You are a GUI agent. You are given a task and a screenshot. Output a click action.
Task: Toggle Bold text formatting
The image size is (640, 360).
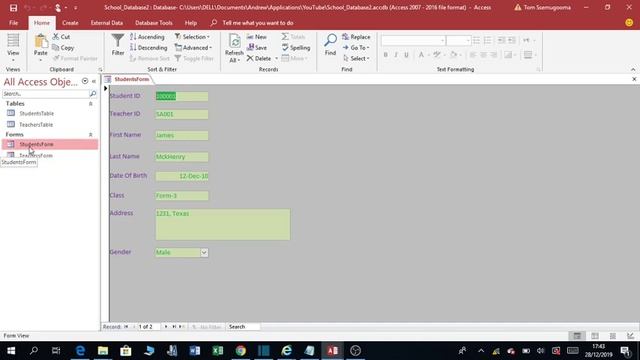385,55
